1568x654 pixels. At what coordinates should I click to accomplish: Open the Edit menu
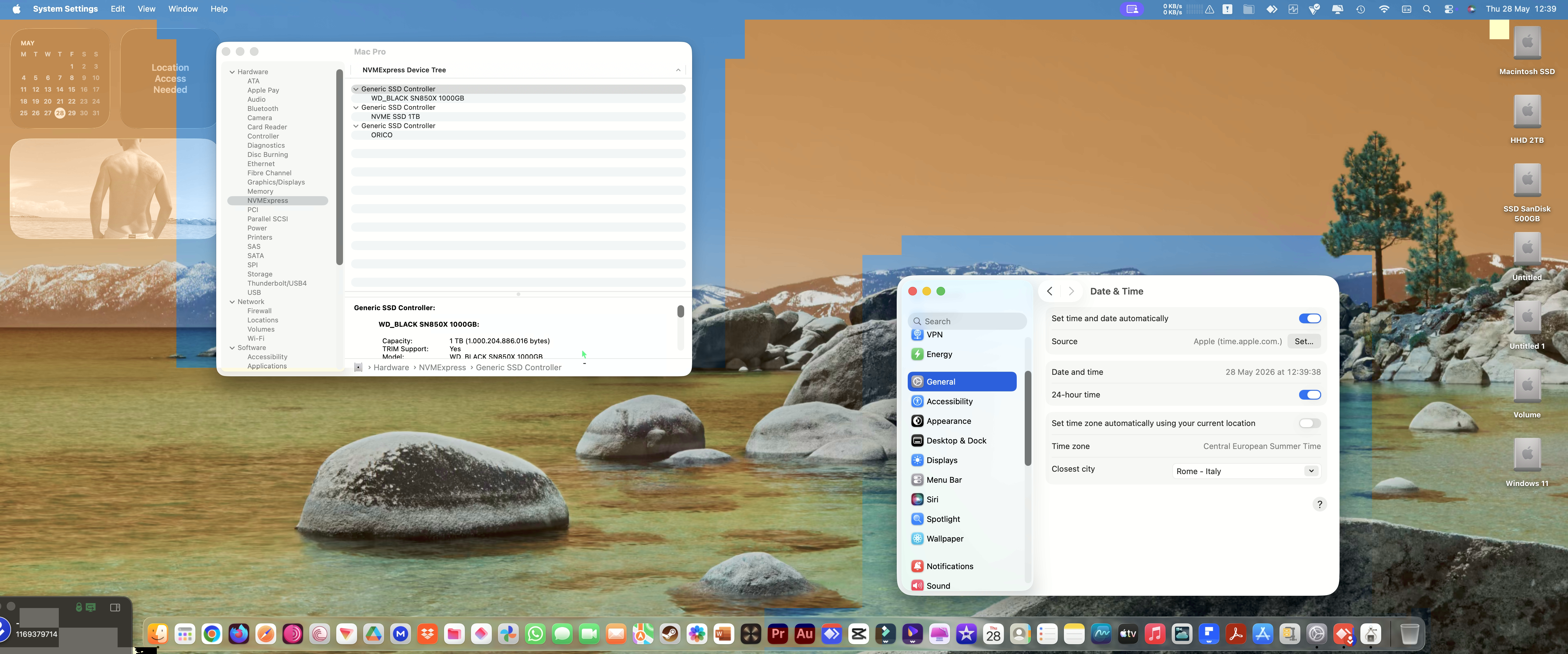118,9
